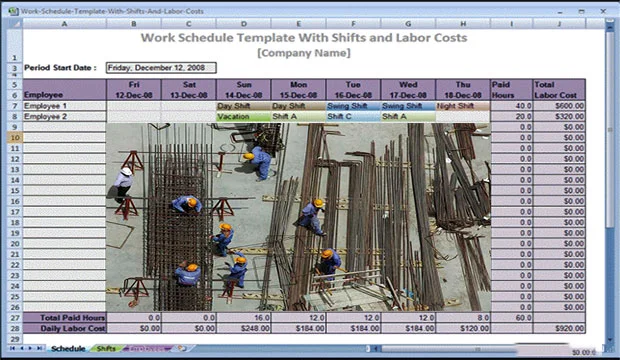
Task: Select row 10 header
Action: [15, 137]
